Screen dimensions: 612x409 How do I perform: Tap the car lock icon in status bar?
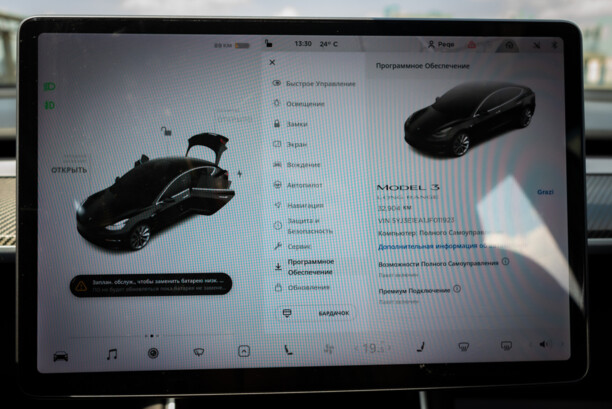pos(269,43)
